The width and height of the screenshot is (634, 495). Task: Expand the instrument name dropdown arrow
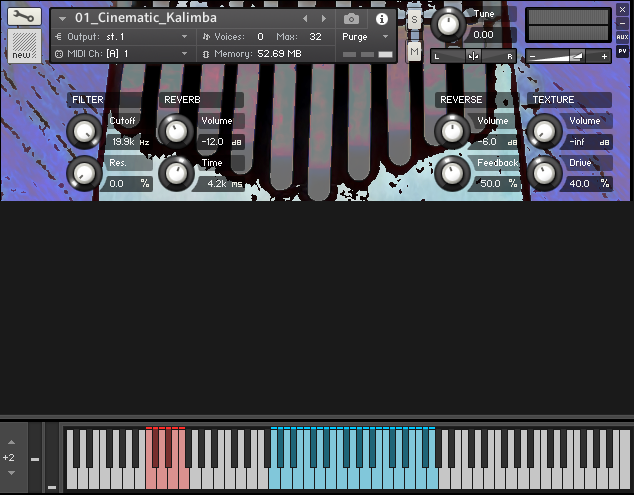coord(62,19)
